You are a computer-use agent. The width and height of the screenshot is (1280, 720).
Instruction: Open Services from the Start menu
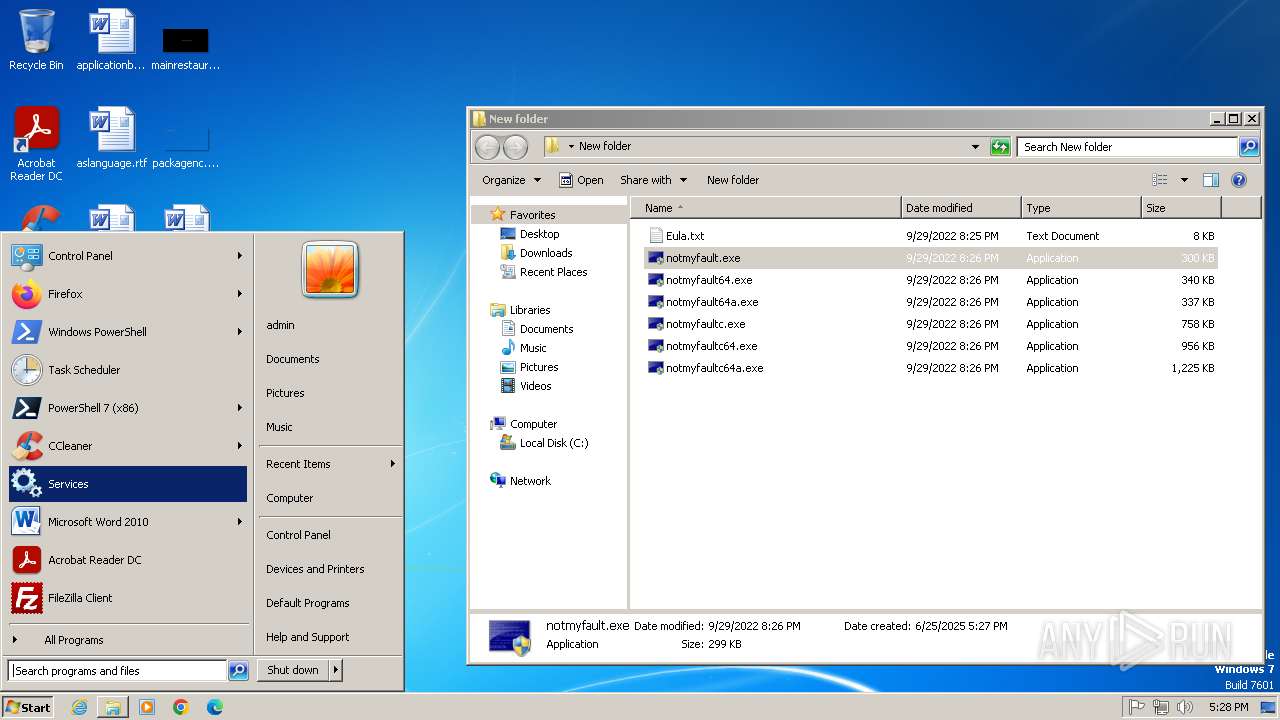(x=127, y=484)
